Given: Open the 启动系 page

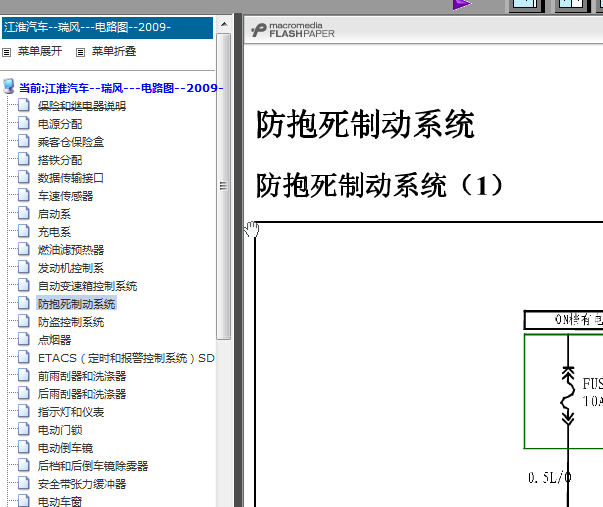Looking at the screenshot, I should (x=54, y=214).
